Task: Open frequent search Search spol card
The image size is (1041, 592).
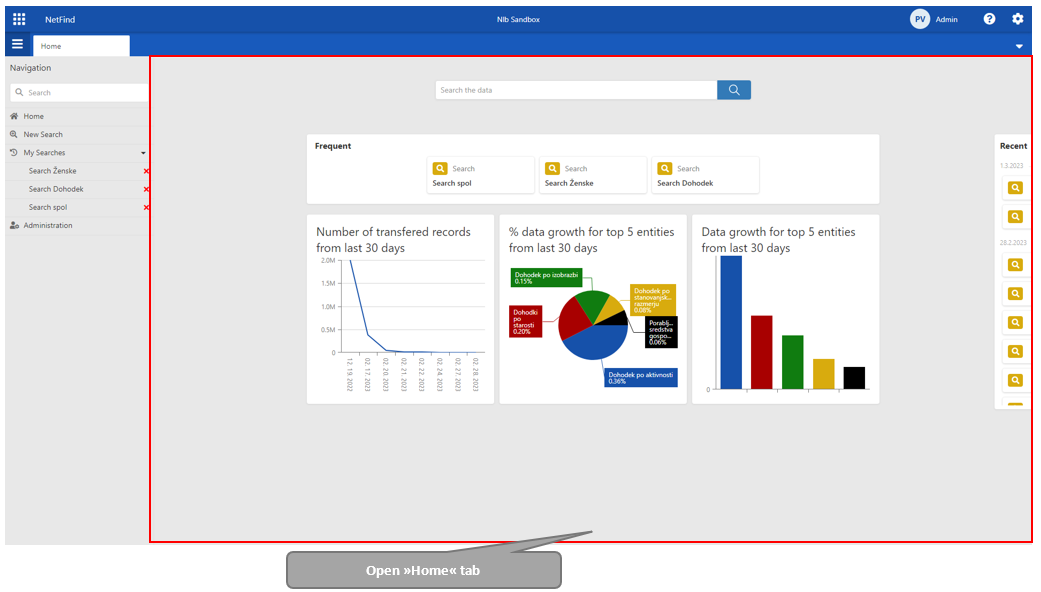Action: pos(480,175)
